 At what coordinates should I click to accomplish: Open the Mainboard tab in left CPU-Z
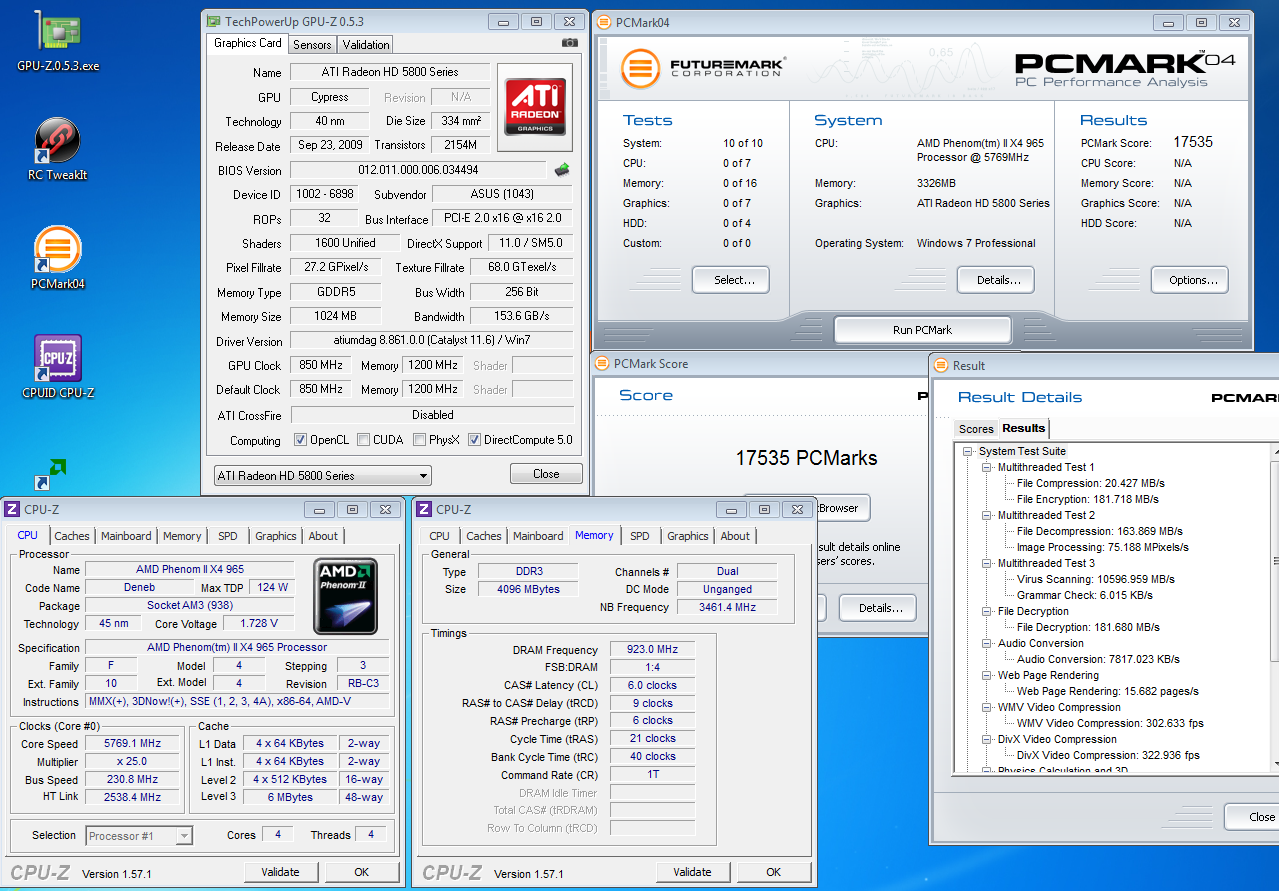(126, 536)
